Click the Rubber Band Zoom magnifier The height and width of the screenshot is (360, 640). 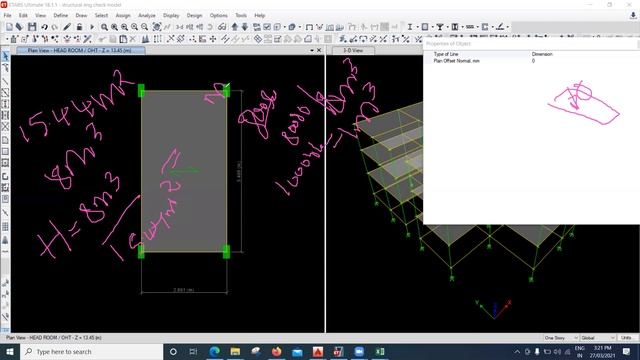click(104, 27)
